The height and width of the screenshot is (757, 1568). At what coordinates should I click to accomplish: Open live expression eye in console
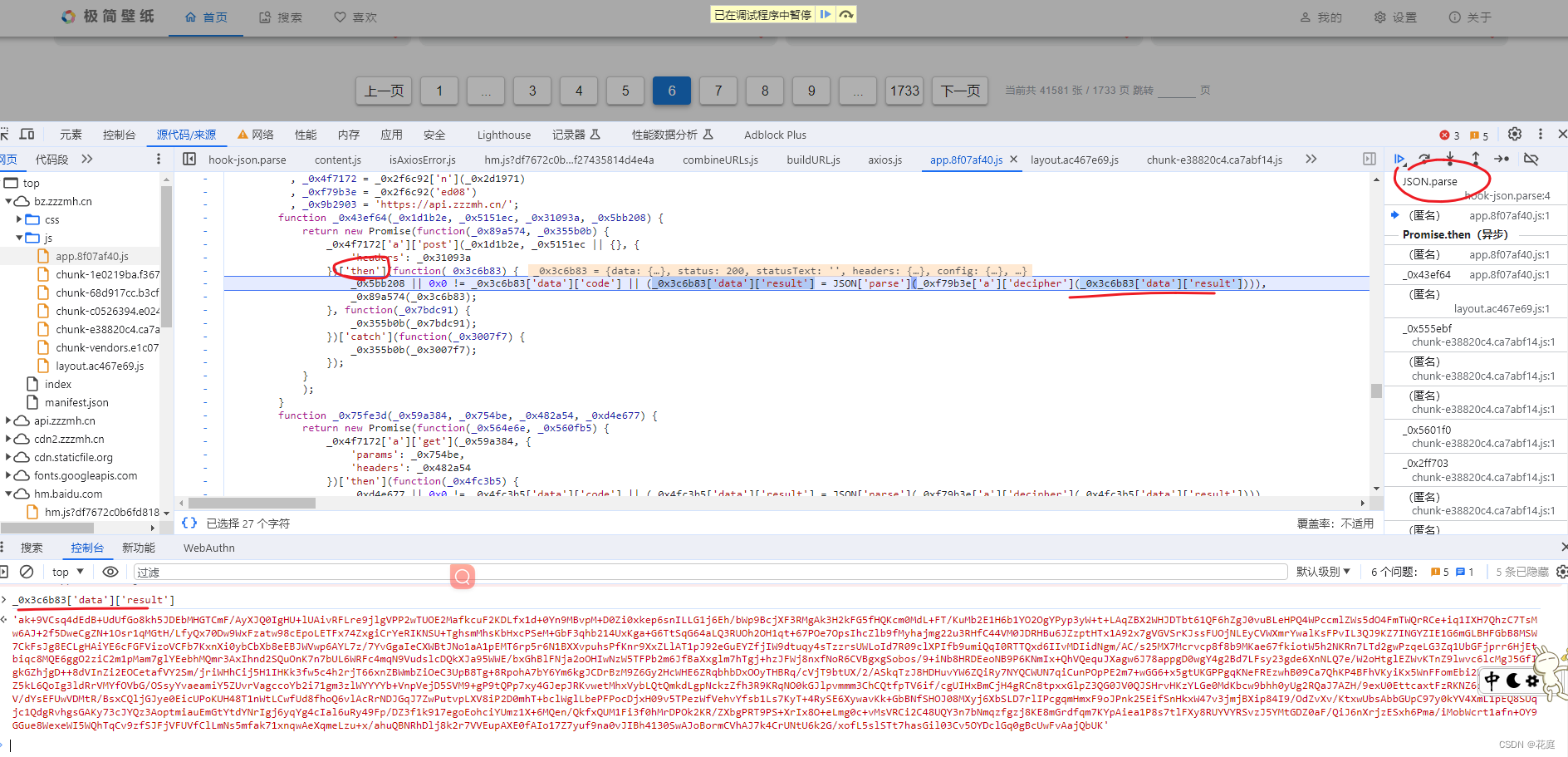110,572
